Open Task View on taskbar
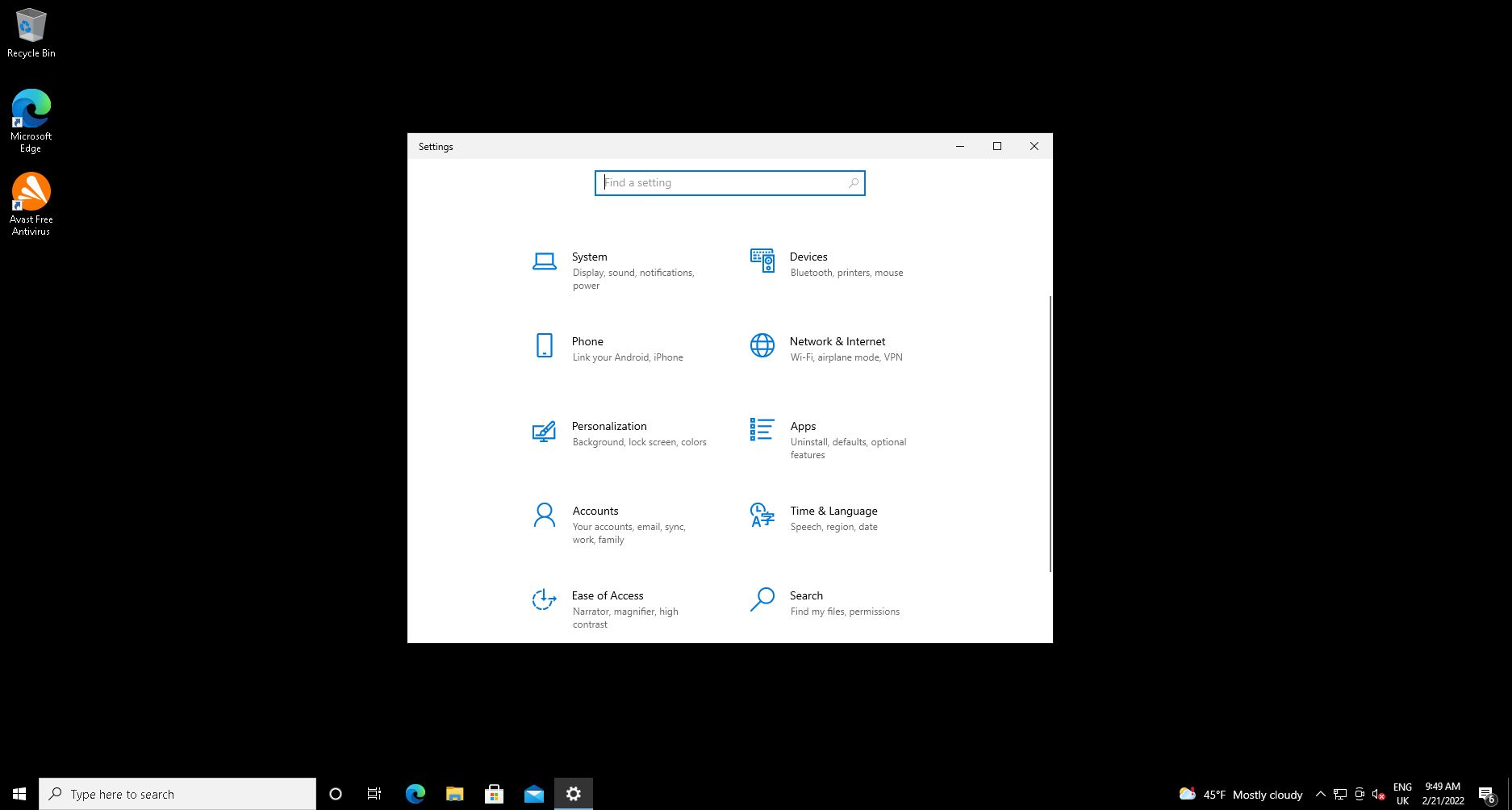The height and width of the screenshot is (810, 1512). [x=374, y=794]
